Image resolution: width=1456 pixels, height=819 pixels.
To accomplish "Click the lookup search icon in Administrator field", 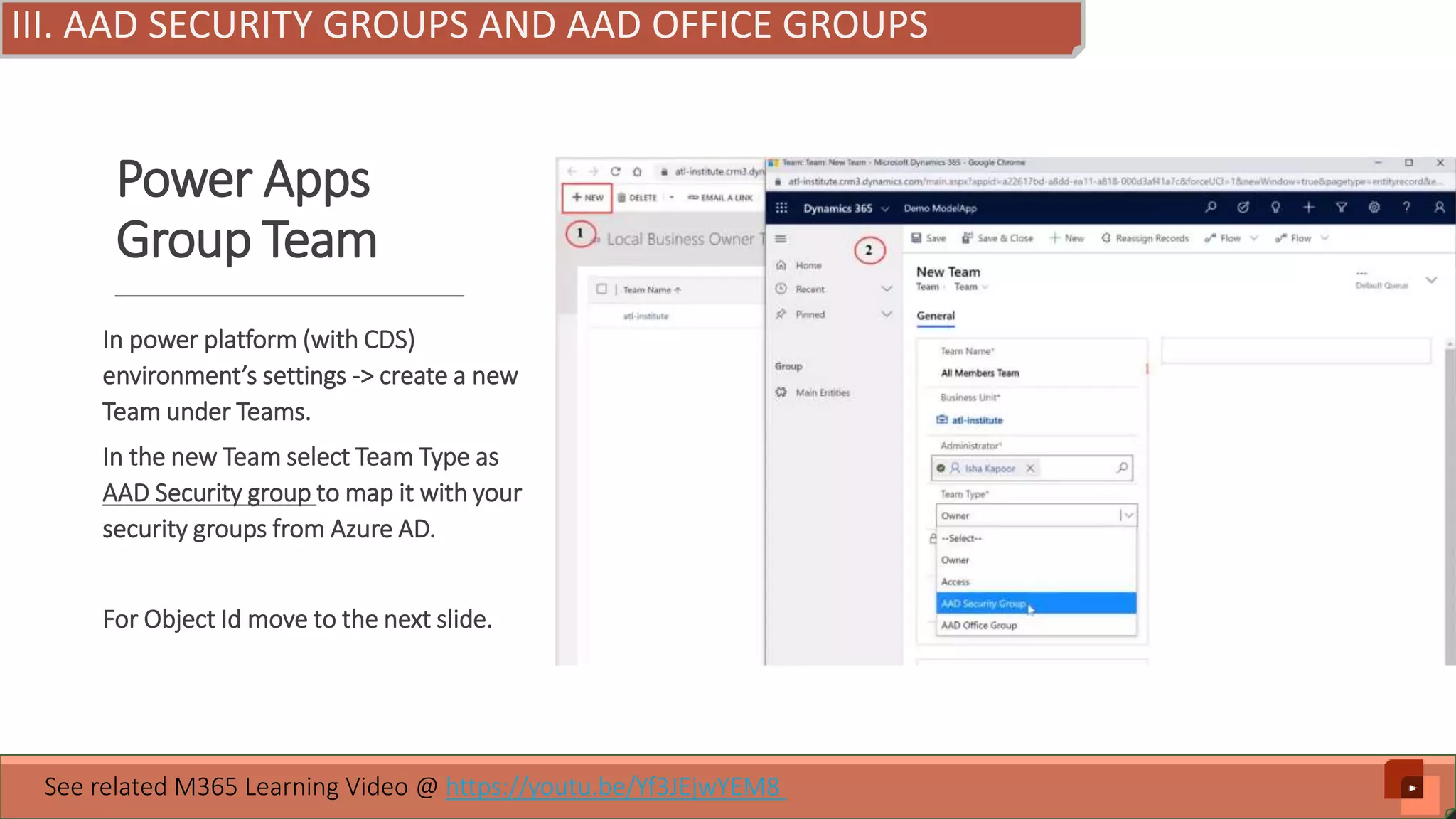I will pyautogui.click(x=1122, y=468).
